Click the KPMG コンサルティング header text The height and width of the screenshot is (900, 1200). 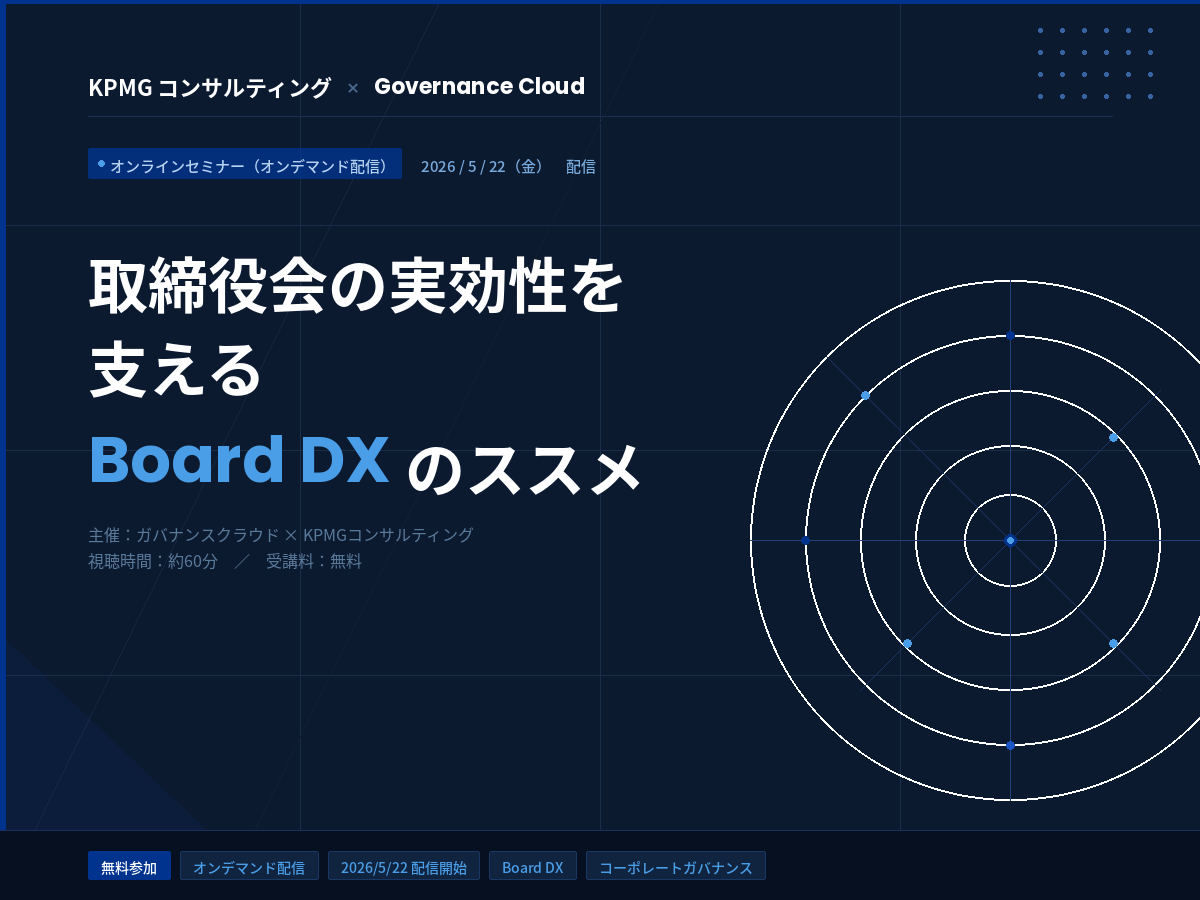tap(209, 87)
